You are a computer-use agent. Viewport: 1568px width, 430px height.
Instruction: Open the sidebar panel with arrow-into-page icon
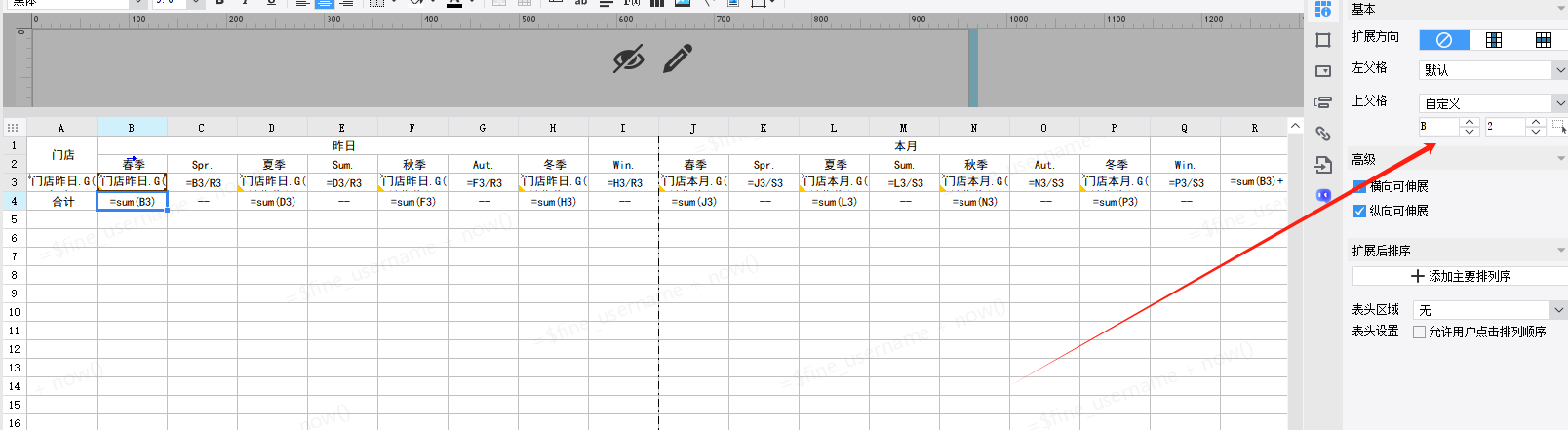(1323, 165)
